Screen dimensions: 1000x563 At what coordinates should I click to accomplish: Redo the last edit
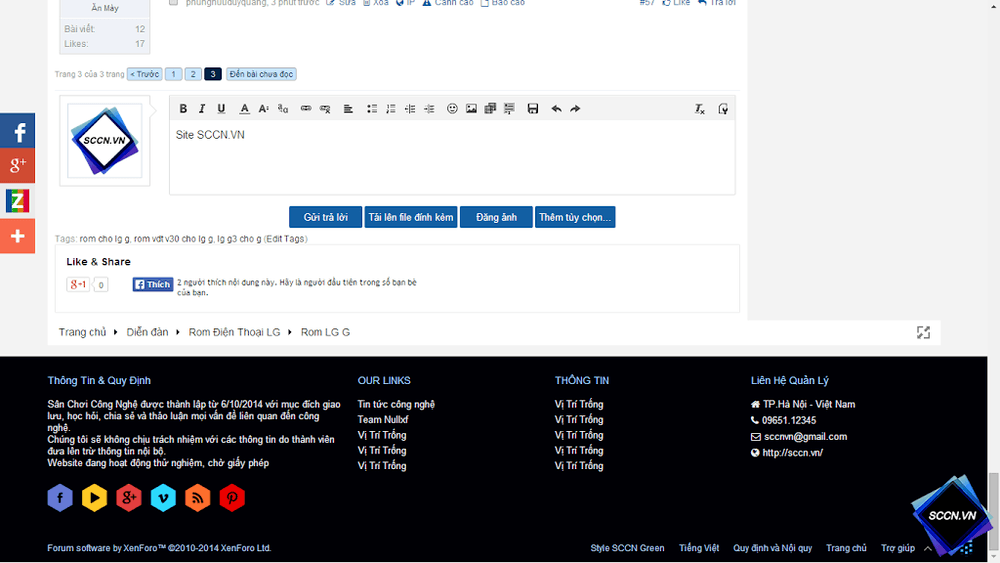point(575,109)
